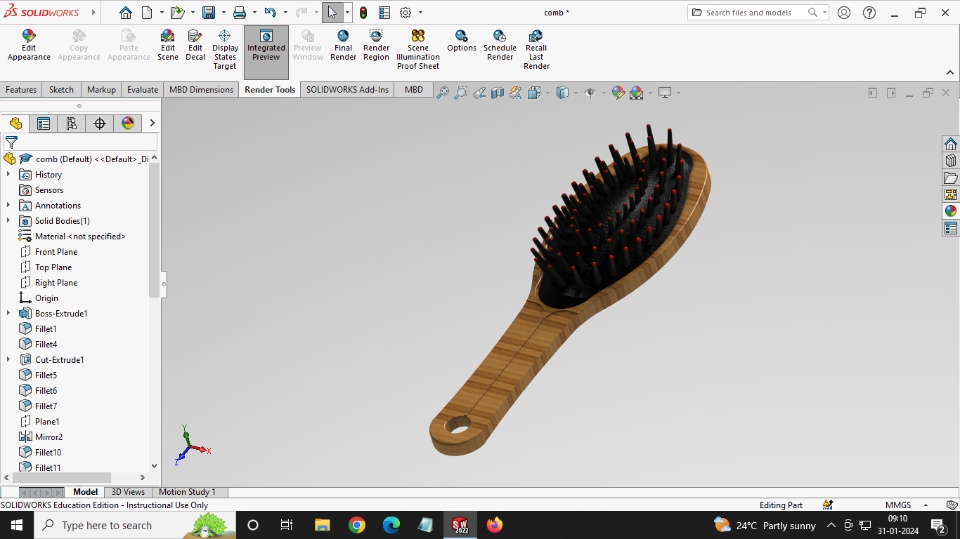
Task: Open the Edit Scene tool
Action: (167, 45)
